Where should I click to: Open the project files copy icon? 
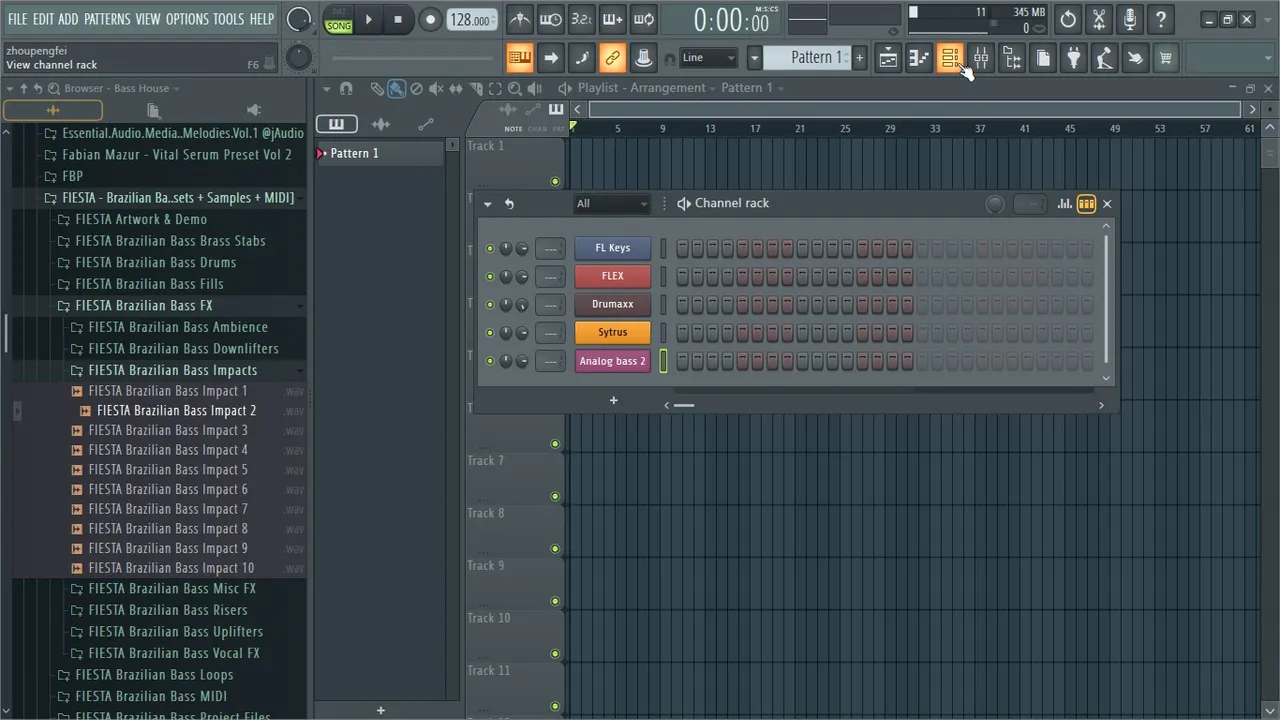[x=1042, y=58]
